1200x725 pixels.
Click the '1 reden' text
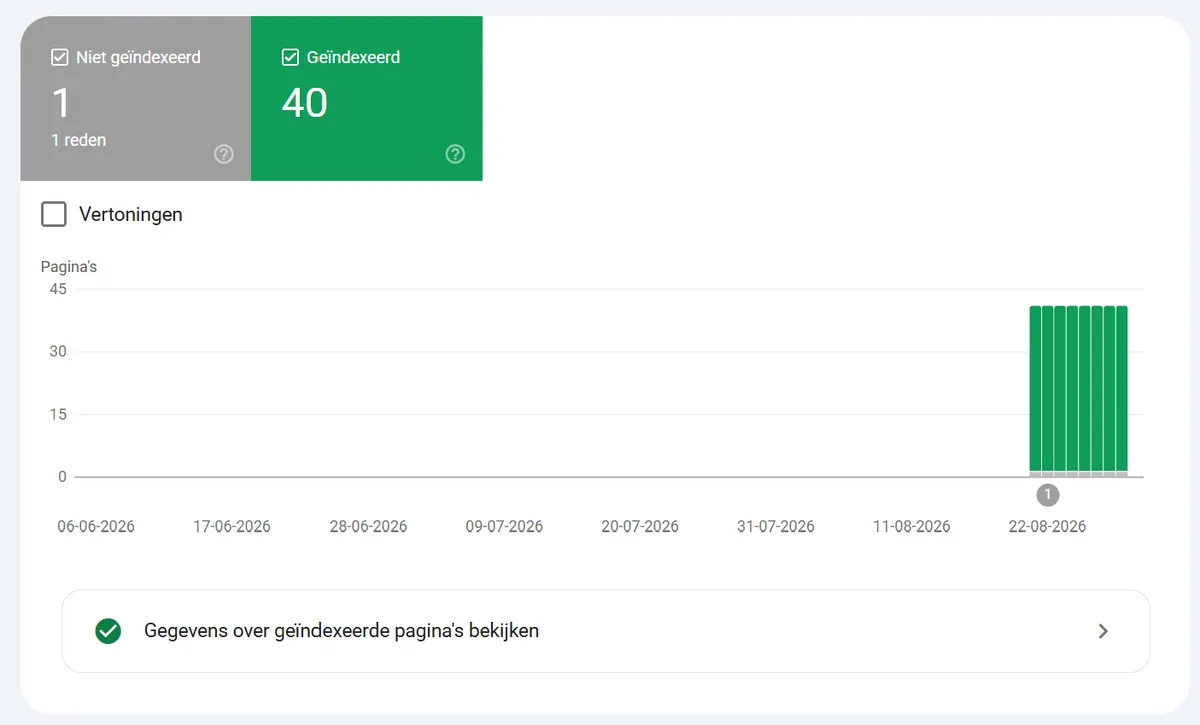[x=79, y=140]
